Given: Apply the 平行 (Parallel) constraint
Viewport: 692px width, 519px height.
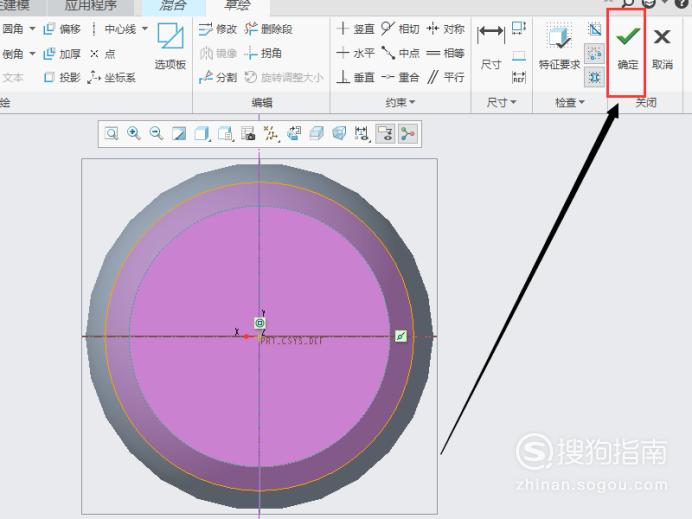Looking at the screenshot, I should [x=445, y=78].
